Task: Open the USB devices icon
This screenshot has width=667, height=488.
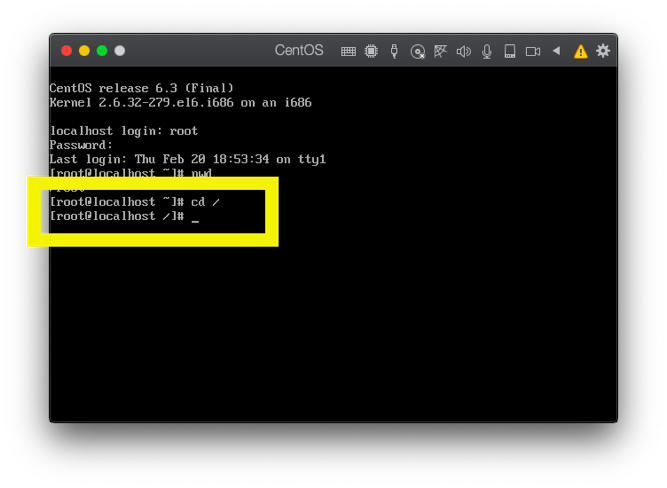Action: [394, 51]
